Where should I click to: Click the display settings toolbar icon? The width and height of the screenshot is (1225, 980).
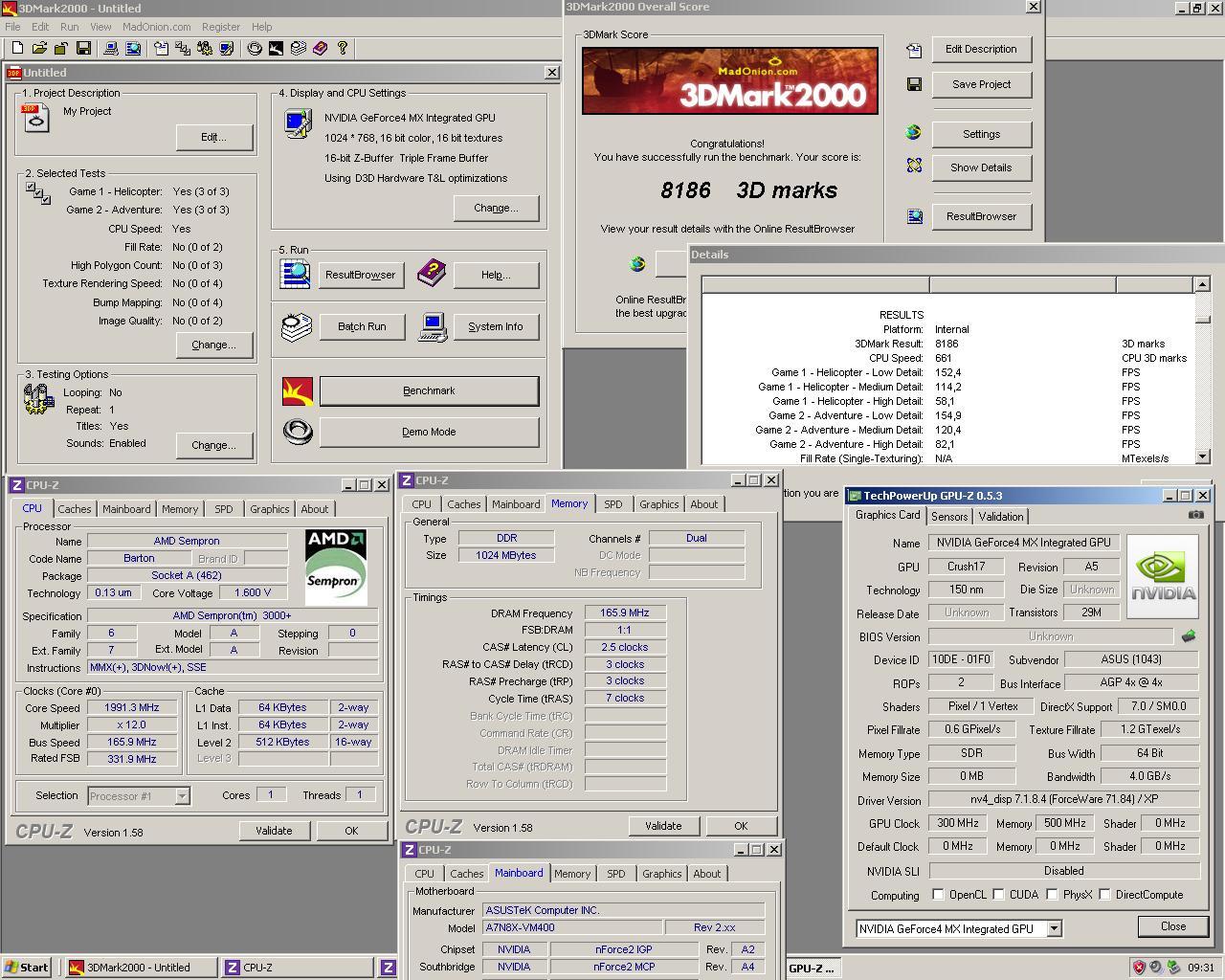227,48
